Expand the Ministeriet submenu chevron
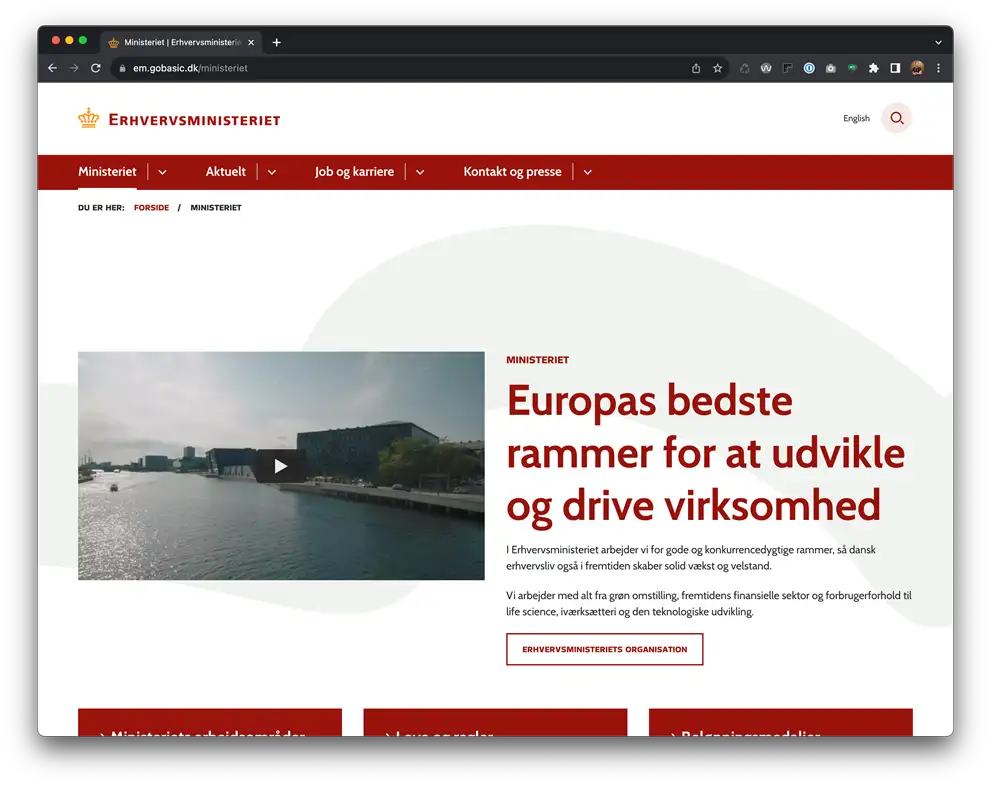This screenshot has width=992, height=786. [162, 172]
